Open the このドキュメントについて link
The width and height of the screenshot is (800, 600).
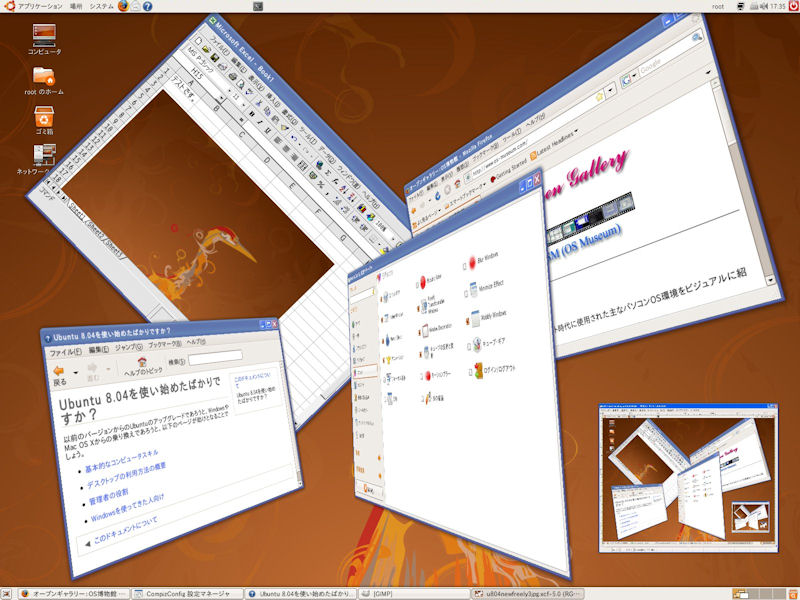pyautogui.click(x=126, y=531)
